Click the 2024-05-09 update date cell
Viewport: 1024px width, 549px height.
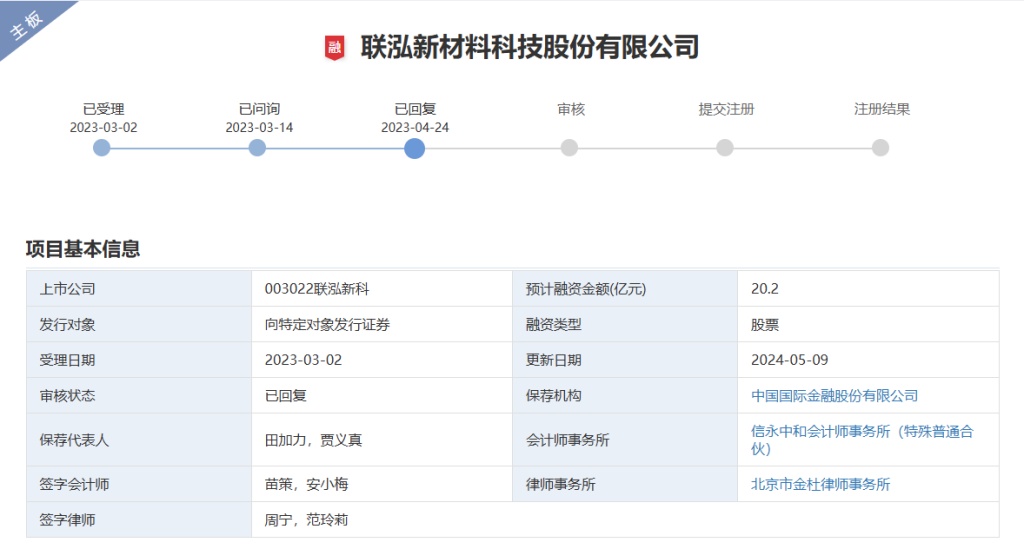789,360
